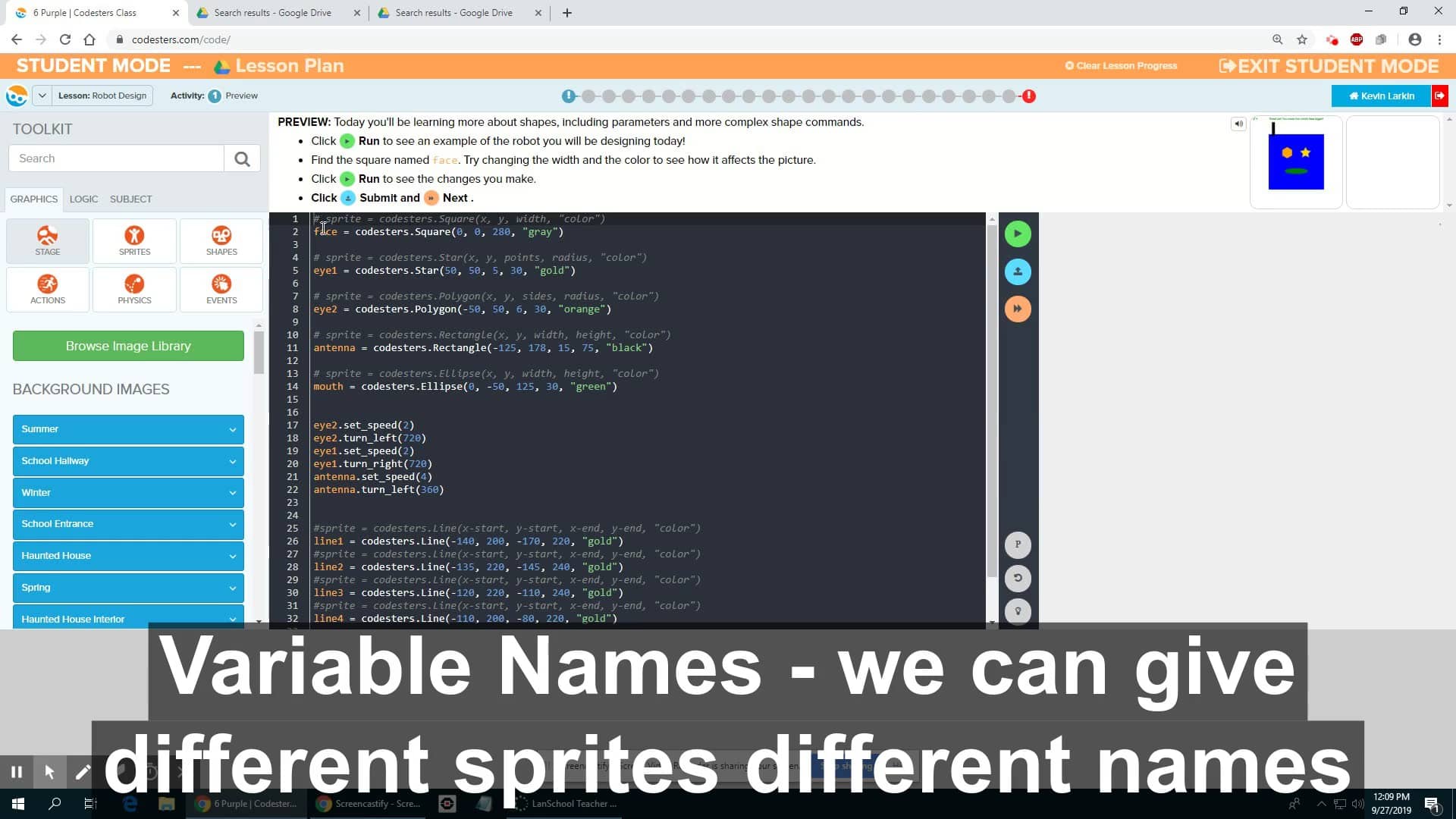Open the Shapes toolkit category

click(x=221, y=241)
